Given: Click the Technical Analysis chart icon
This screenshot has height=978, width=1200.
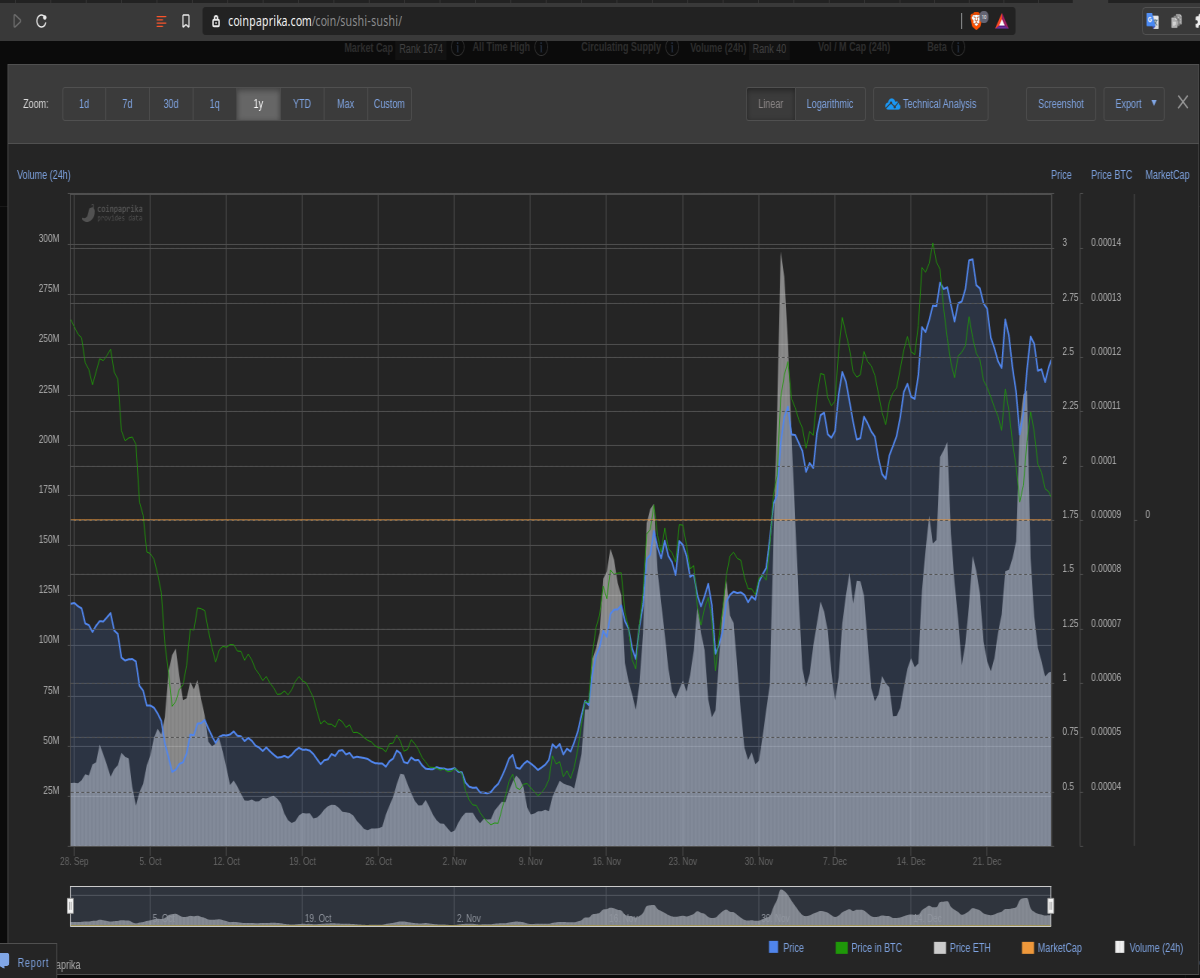Looking at the screenshot, I should pos(892,104).
